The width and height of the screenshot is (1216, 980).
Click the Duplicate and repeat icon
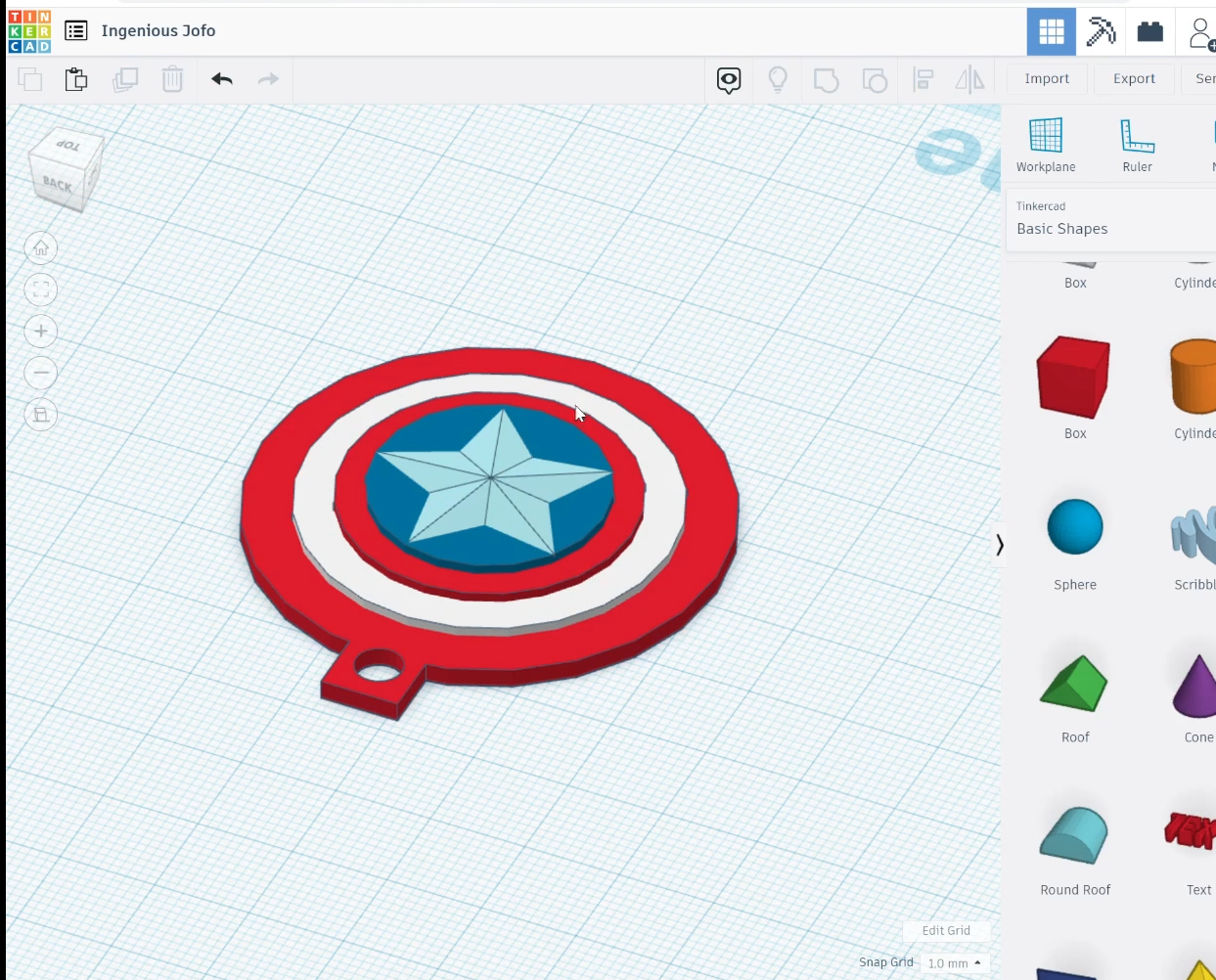(x=125, y=79)
